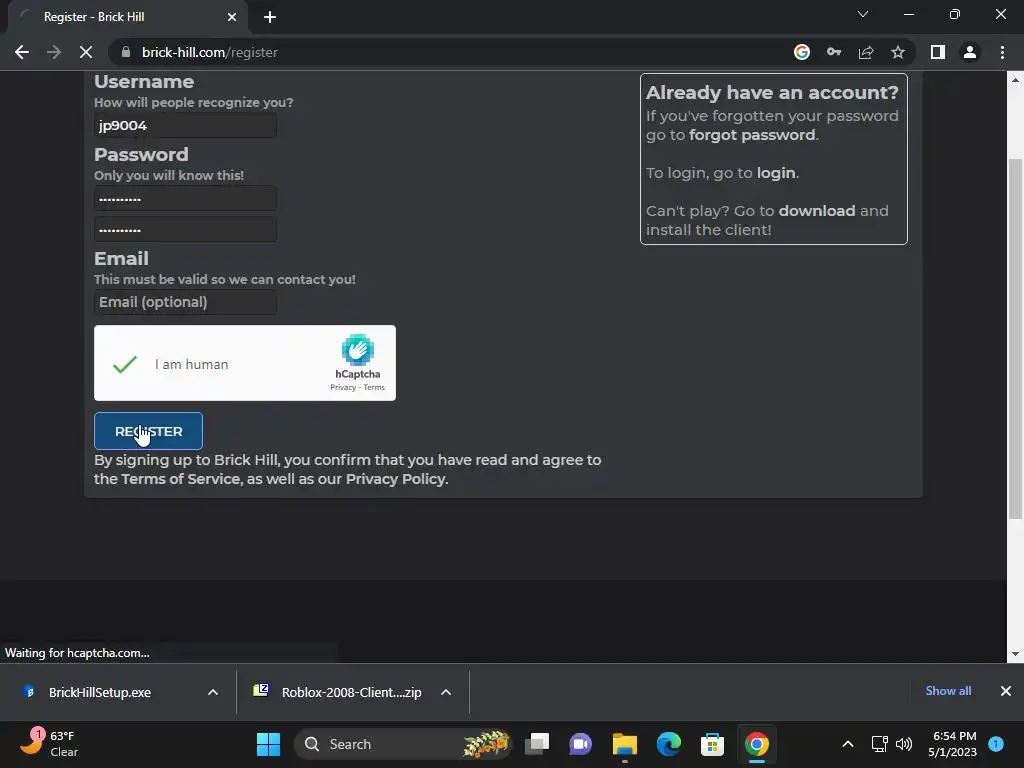The width and height of the screenshot is (1024, 768).
Task: Open the Terms of Service link
Action: pyautogui.click(x=181, y=479)
